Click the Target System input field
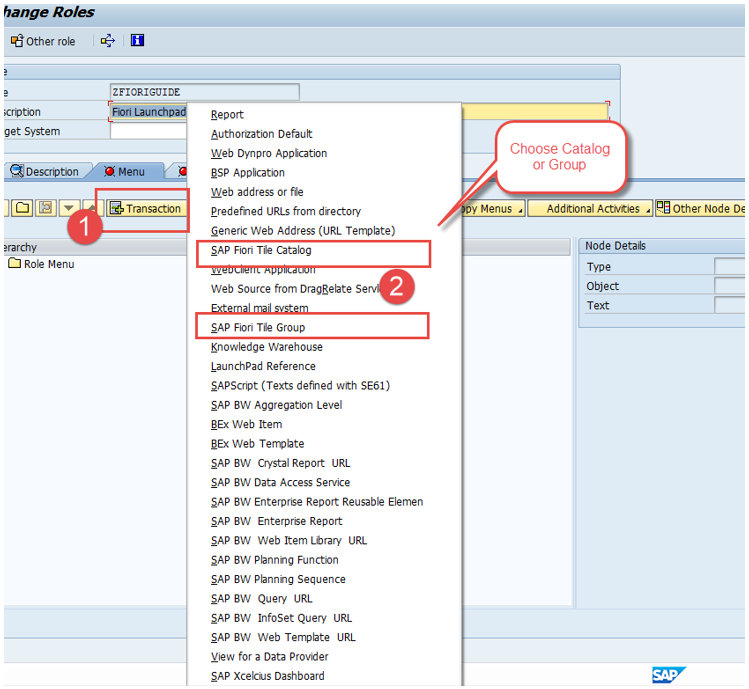Viewport: 749px width, 689px height. [148, 131]
